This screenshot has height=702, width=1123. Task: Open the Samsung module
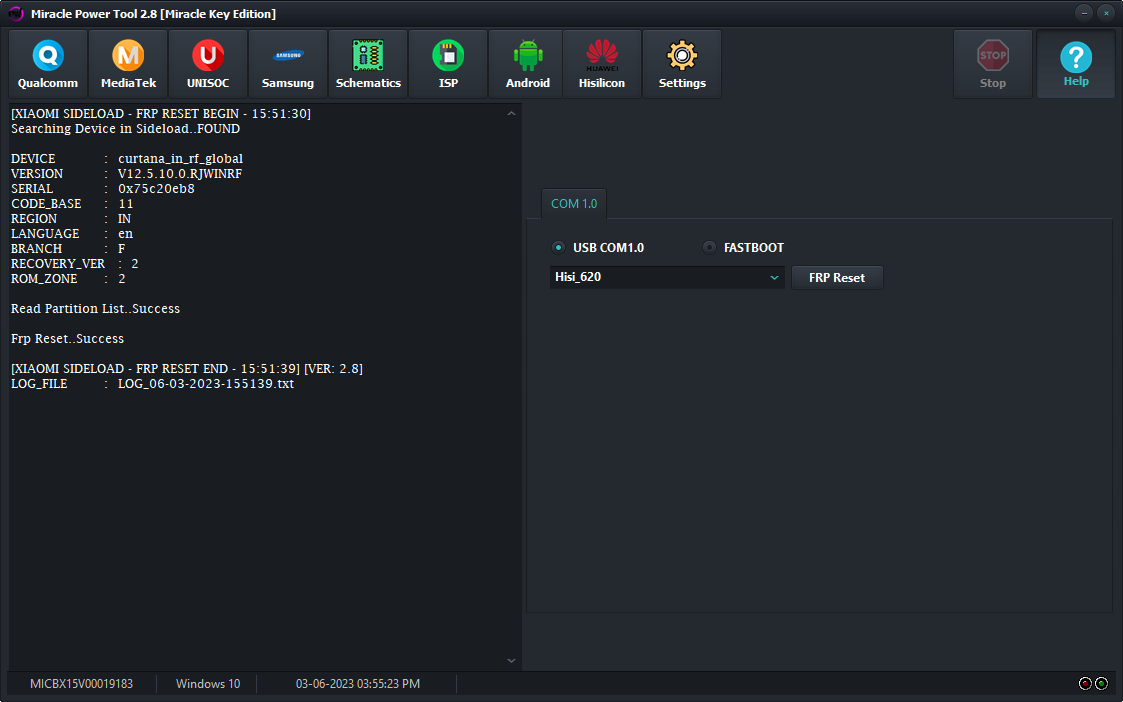pos(288,64)
